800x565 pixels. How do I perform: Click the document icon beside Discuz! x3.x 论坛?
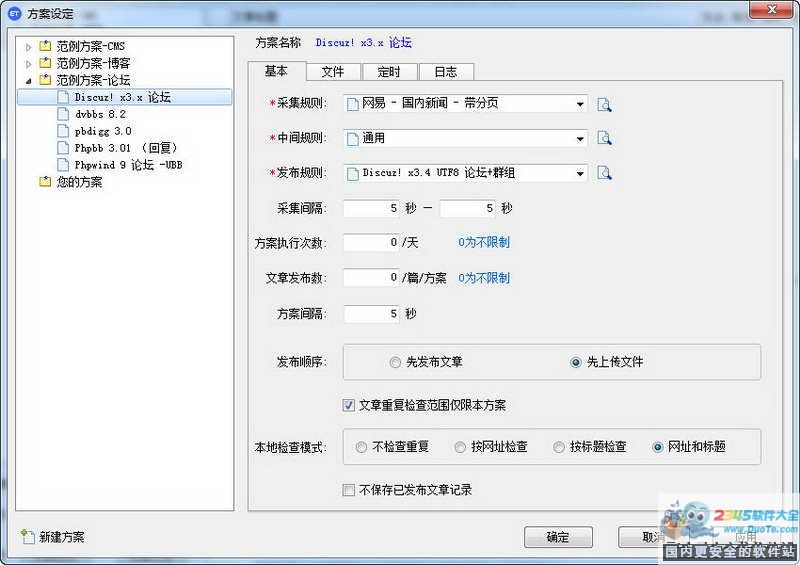[x=63, y=97]
